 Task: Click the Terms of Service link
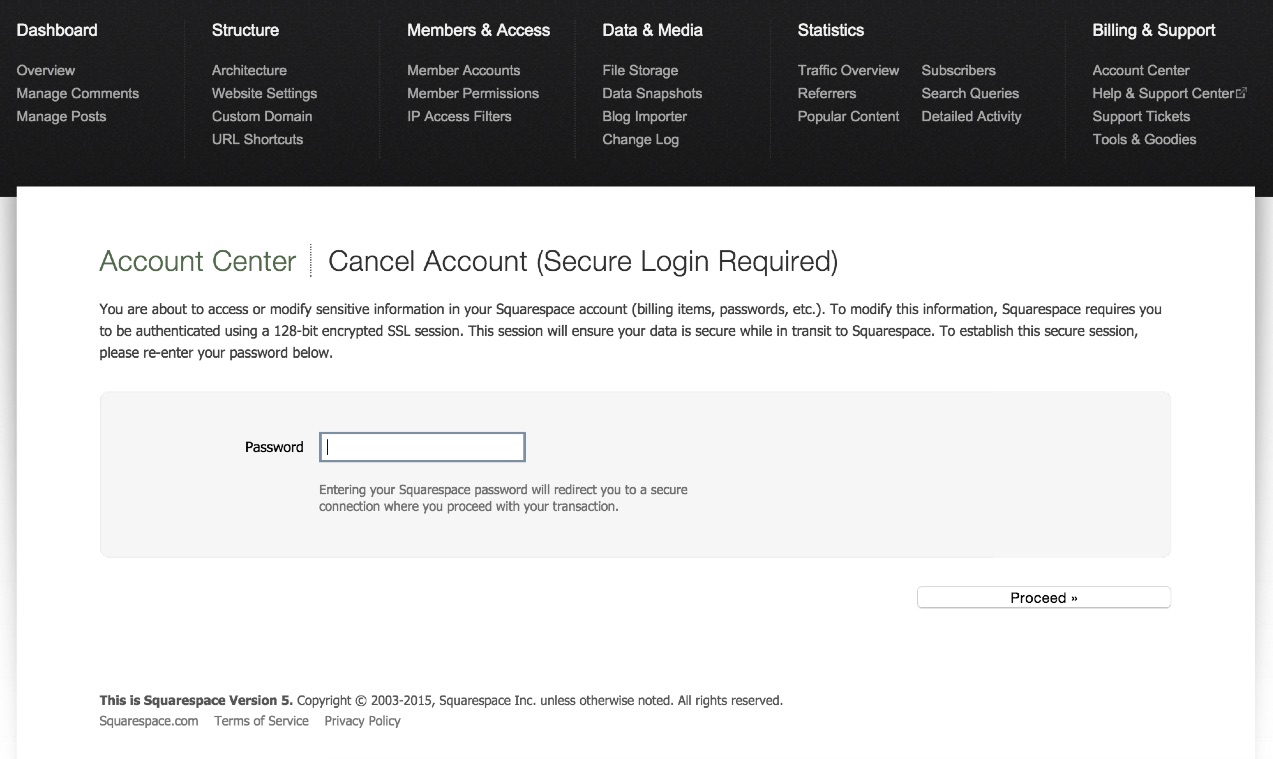click(261, 721)
